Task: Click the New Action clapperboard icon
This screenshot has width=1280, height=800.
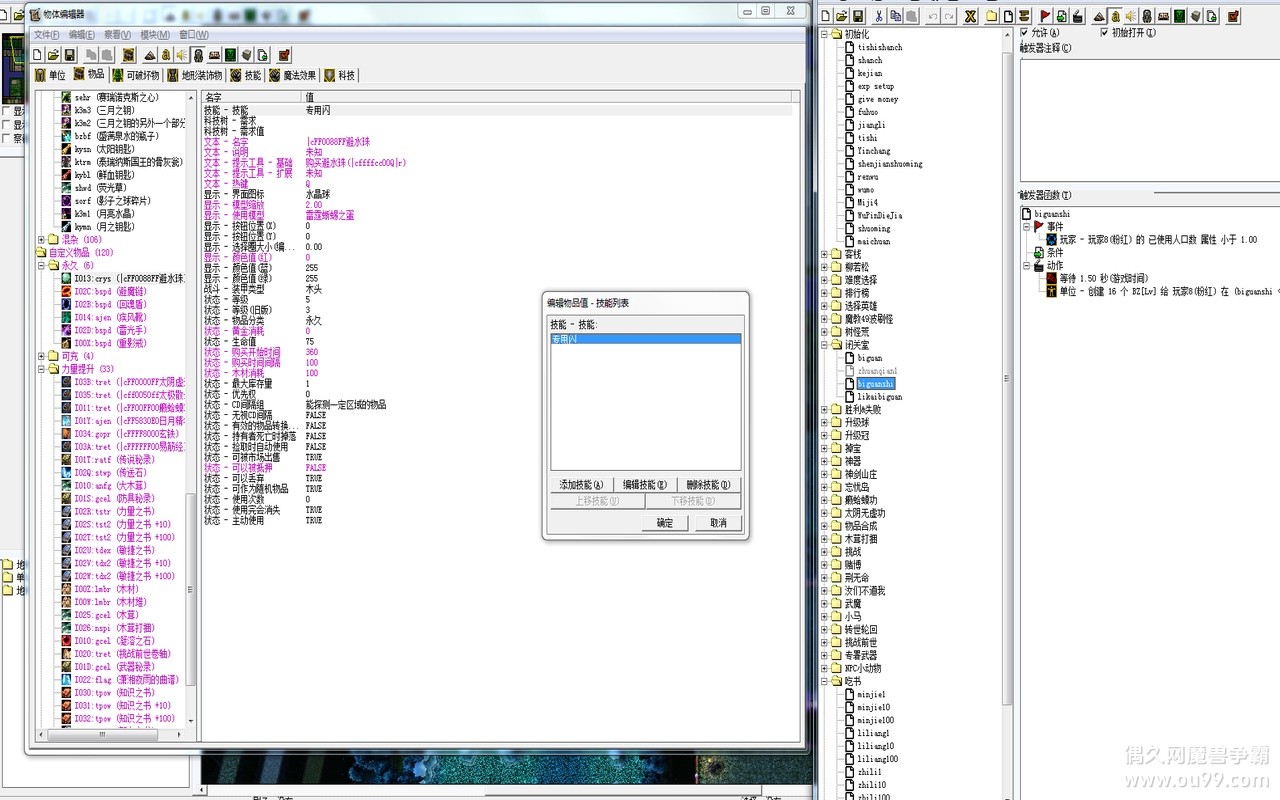Action: click(1077, 16)
